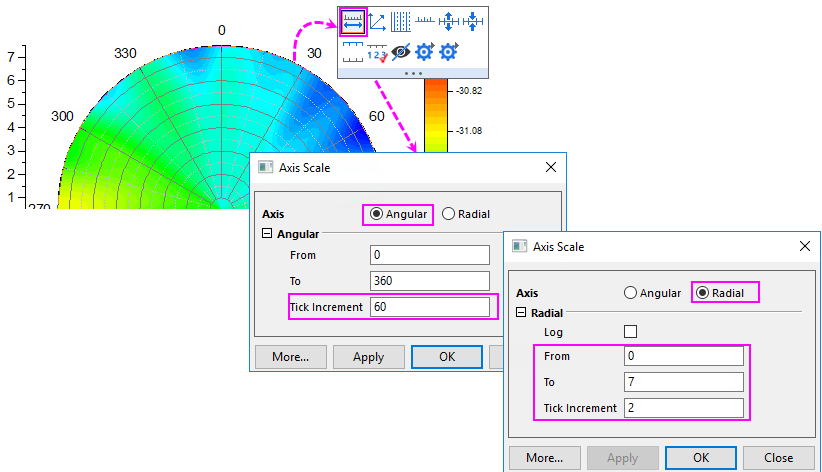Click the tick style icon in mini toolbar
The height and width of the screenshot is (472, 822).
(425, 21)
